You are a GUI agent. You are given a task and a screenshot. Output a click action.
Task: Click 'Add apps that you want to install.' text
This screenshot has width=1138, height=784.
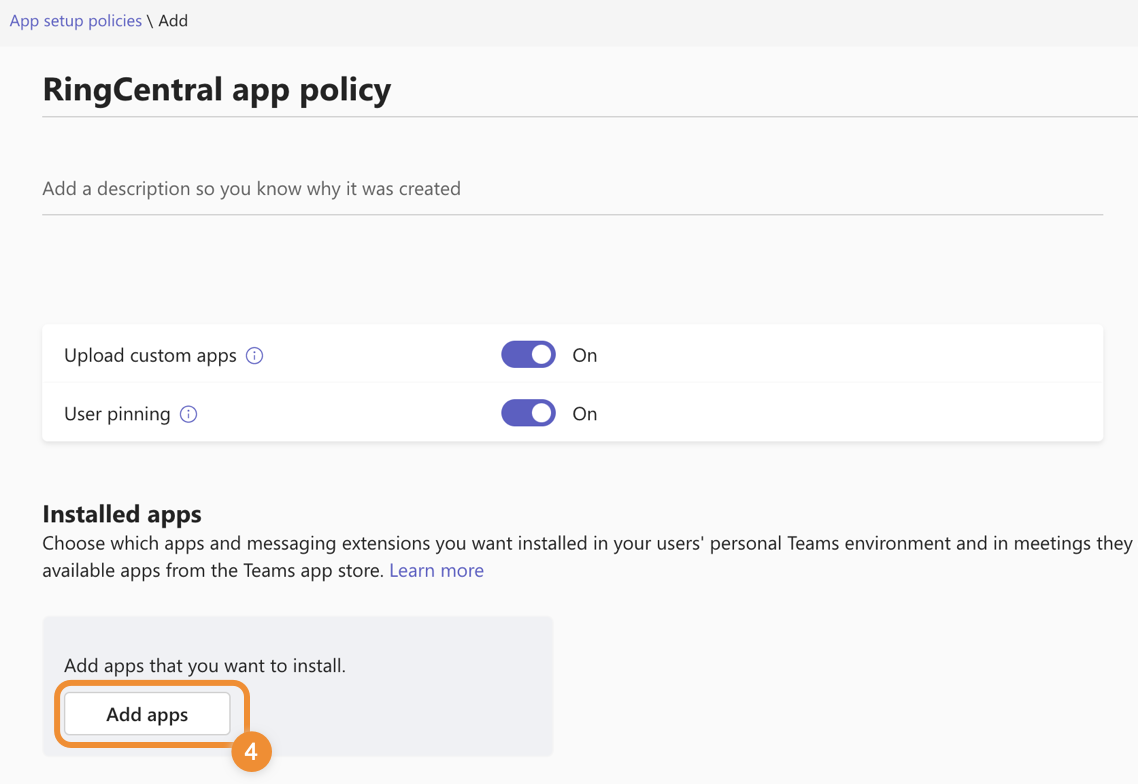pyautogui.click(x=205, y=666)
